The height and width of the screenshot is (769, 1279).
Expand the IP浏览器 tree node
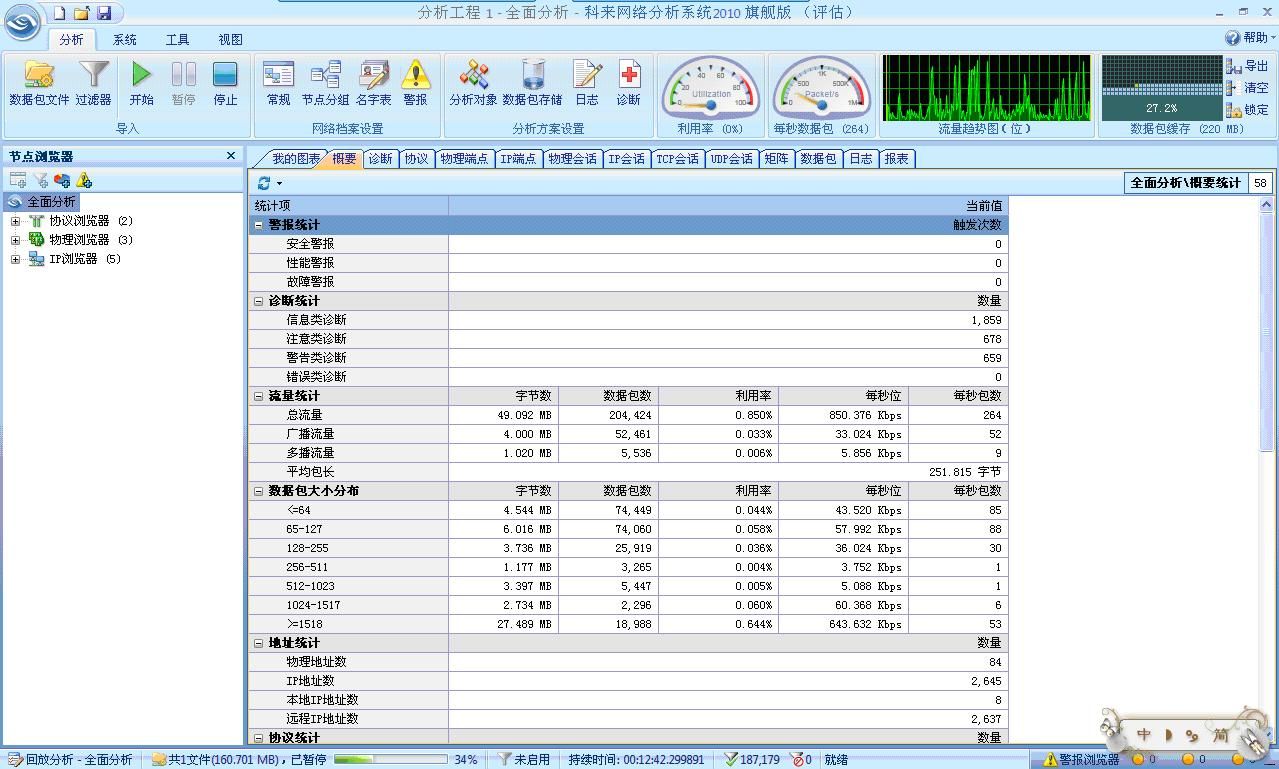coord(16,259)
